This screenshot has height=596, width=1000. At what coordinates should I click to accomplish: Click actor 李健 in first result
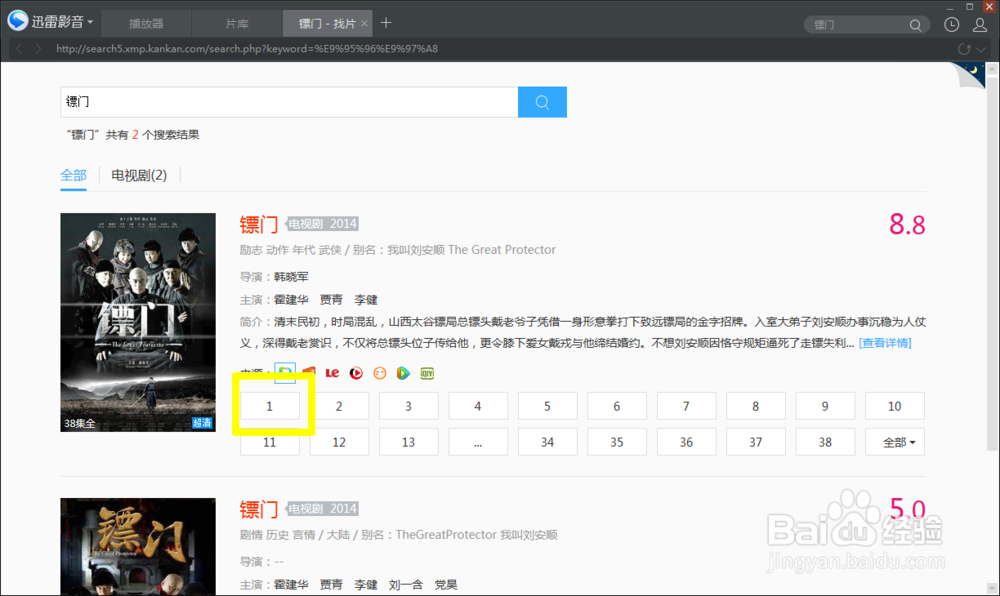point(366,300)
